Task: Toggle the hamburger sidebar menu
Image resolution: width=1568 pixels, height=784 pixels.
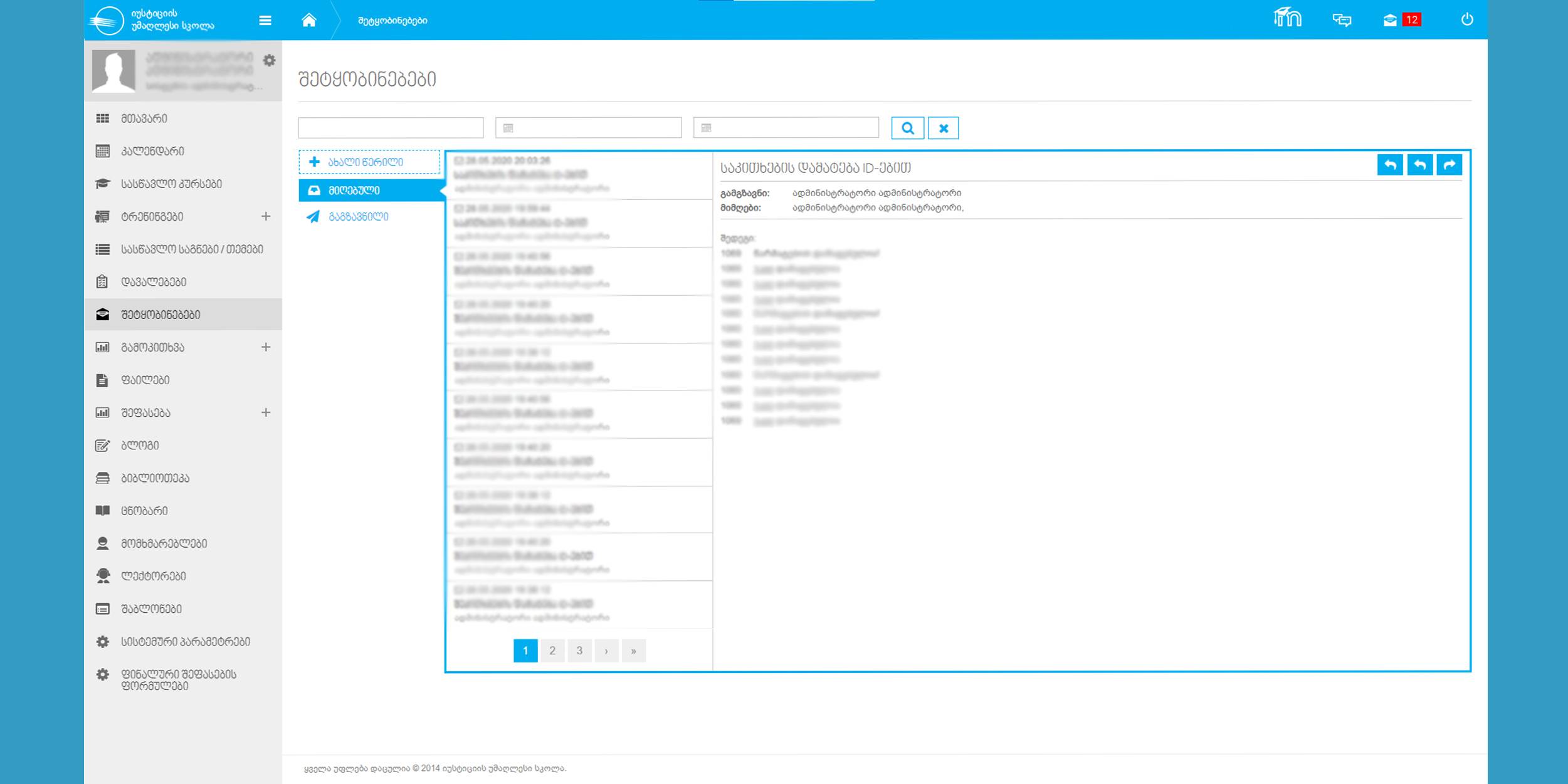Action: 265,20
